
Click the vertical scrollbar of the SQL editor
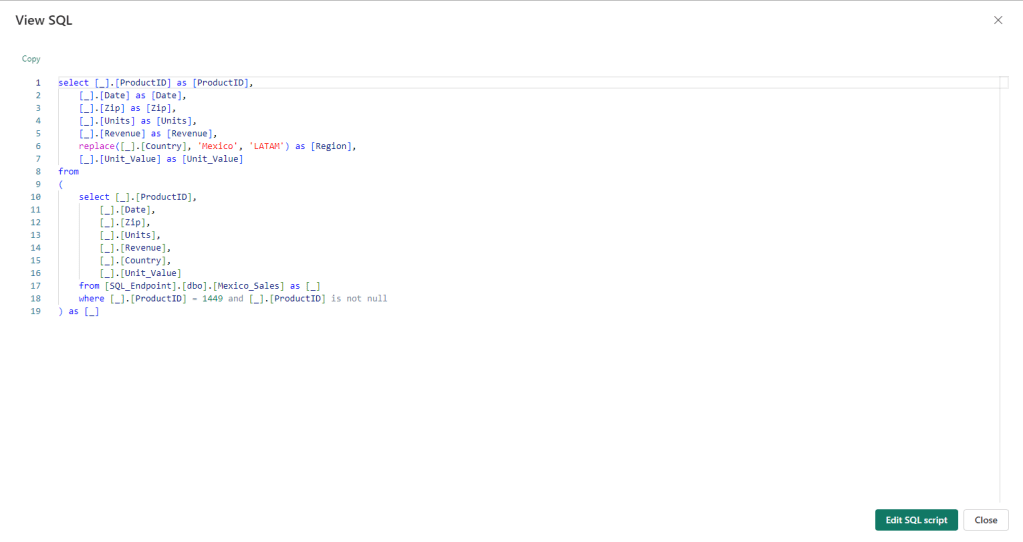[x=1001, y=290]
